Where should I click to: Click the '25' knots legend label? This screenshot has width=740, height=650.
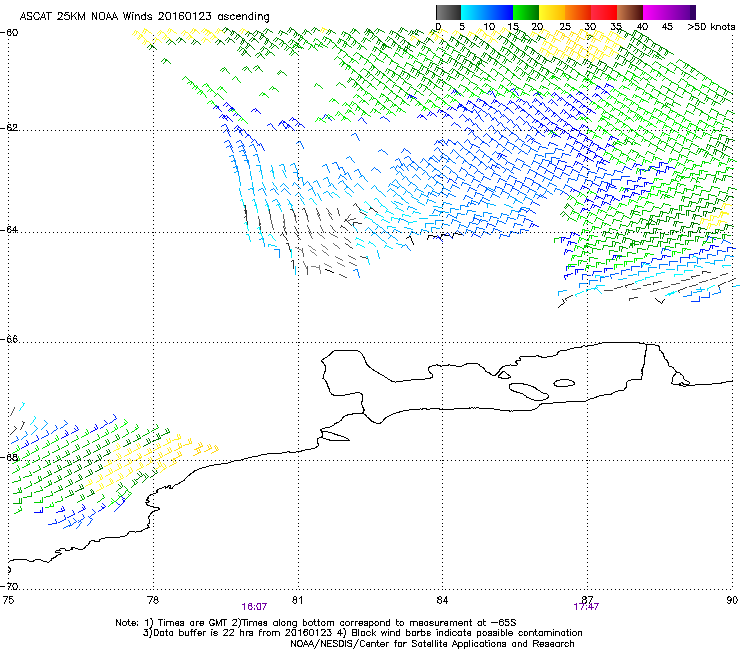click(565, 27)
